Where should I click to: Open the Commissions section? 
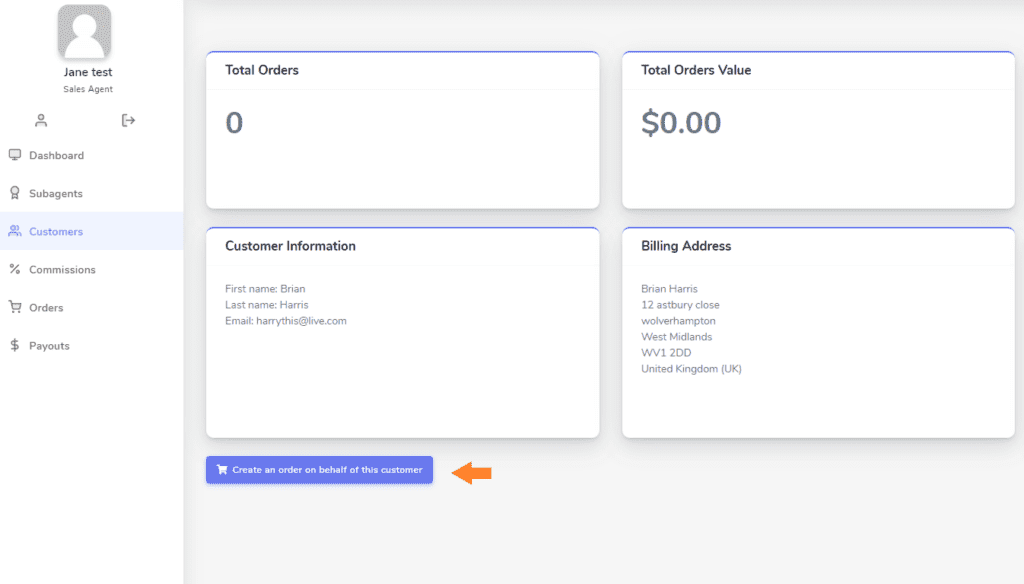pyautogui.click(x=91, y=269)
